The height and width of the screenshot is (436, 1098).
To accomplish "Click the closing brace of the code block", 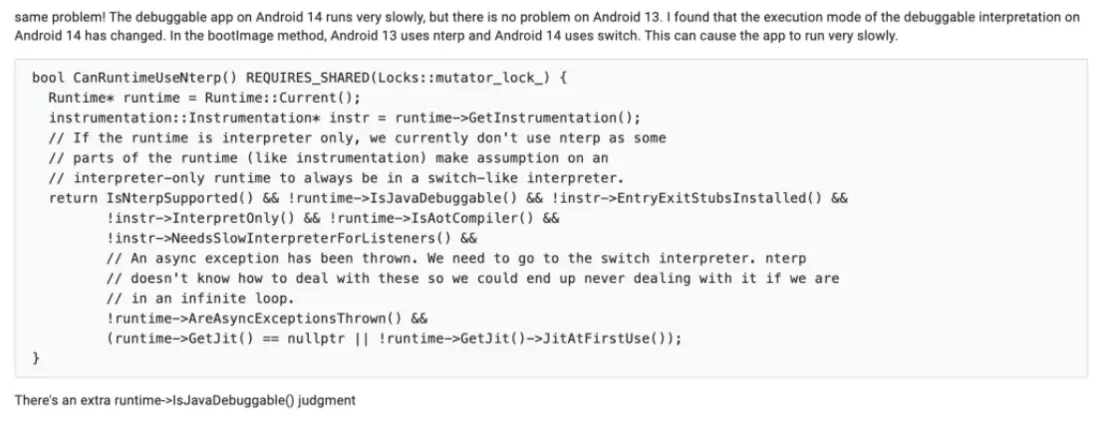I will point(36,357).
